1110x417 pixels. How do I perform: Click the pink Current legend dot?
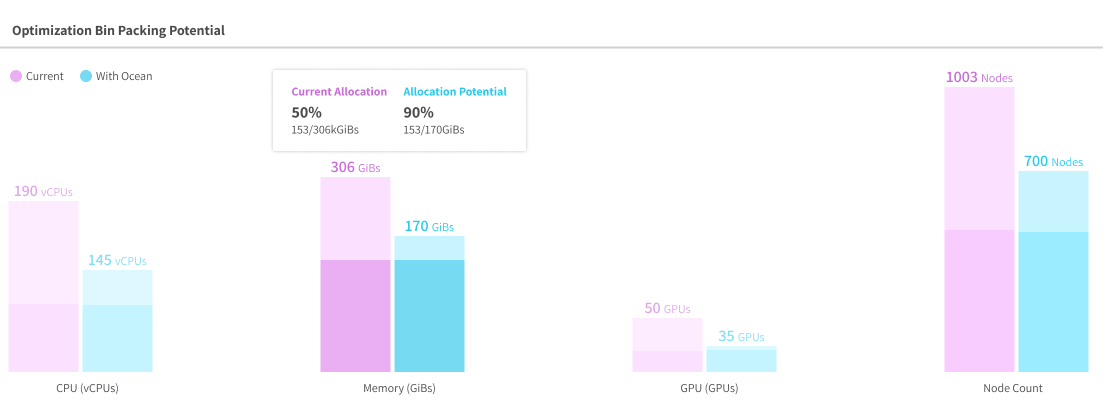[16, 76]
